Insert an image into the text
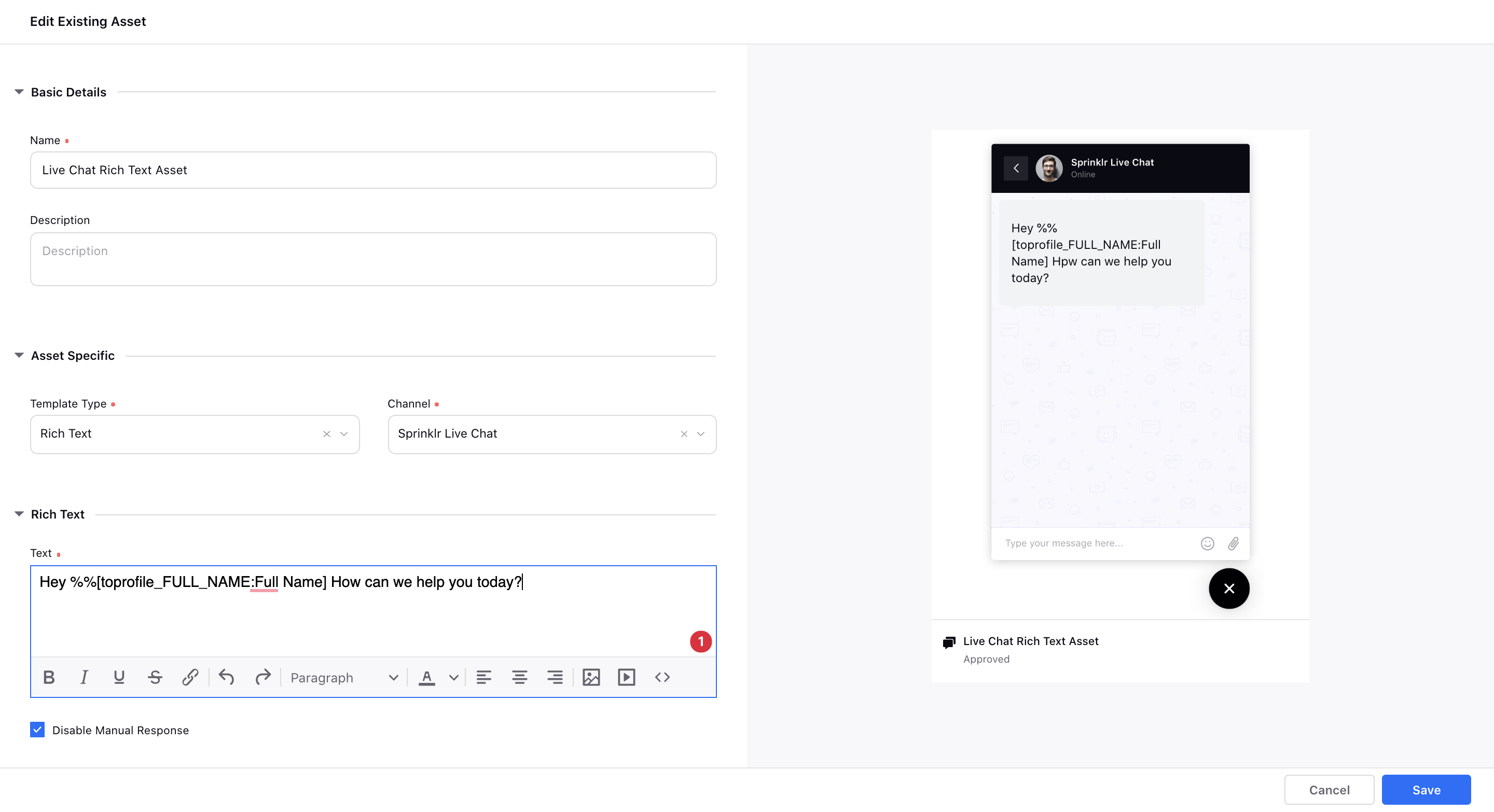The height and width of the screenshot is (812, 1494). (x=591, y=677)
